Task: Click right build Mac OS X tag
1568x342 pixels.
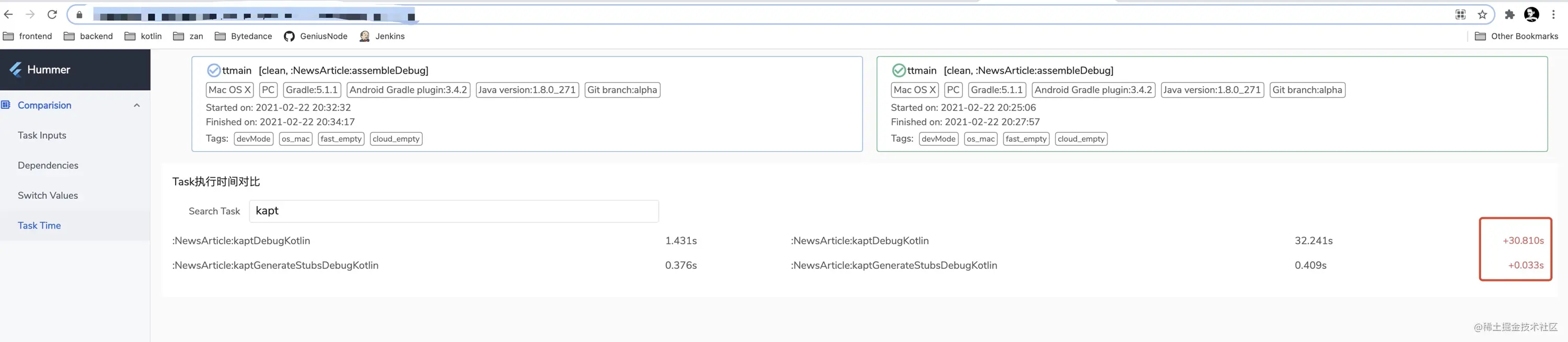Action: [x=915, y=90]
